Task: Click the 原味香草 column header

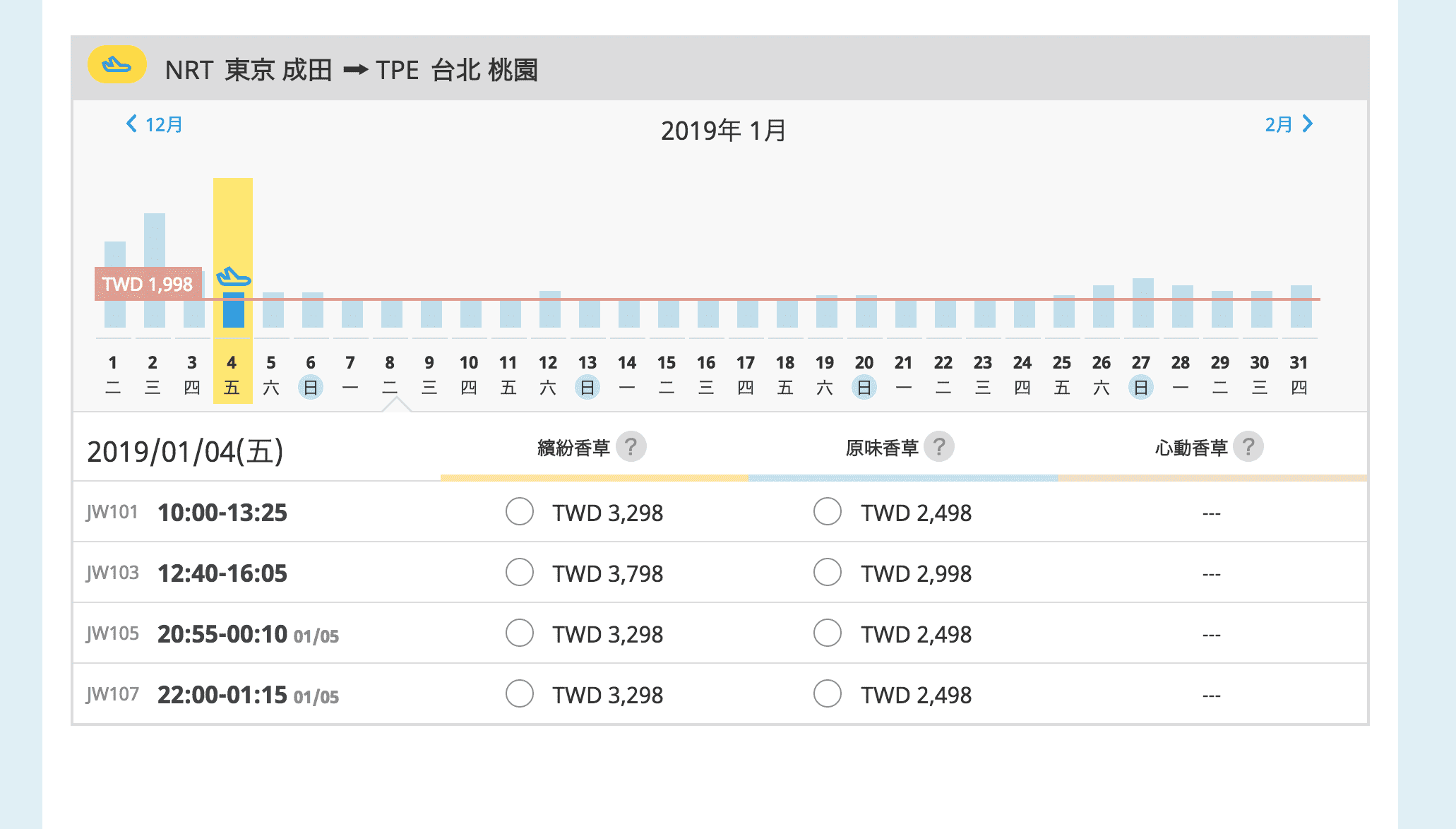Action: click(882, 448)
